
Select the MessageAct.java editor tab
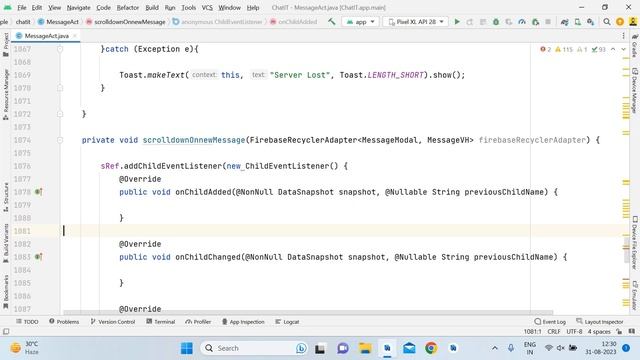tap(46, 36)
